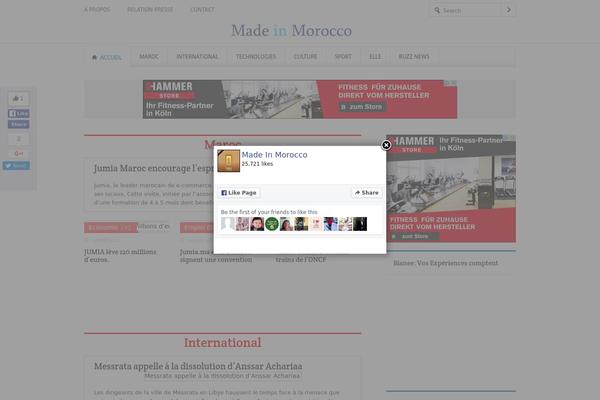Click into the Search text field
This screenshot has height=400, width=600.
(471, 10)
